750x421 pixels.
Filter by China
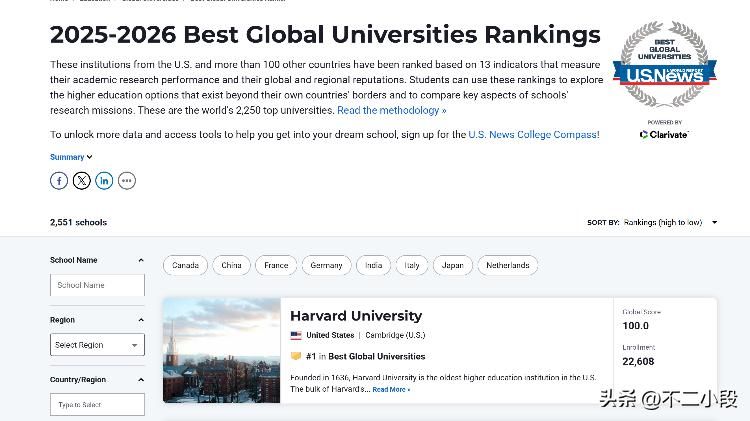click(x=232, y=266)
